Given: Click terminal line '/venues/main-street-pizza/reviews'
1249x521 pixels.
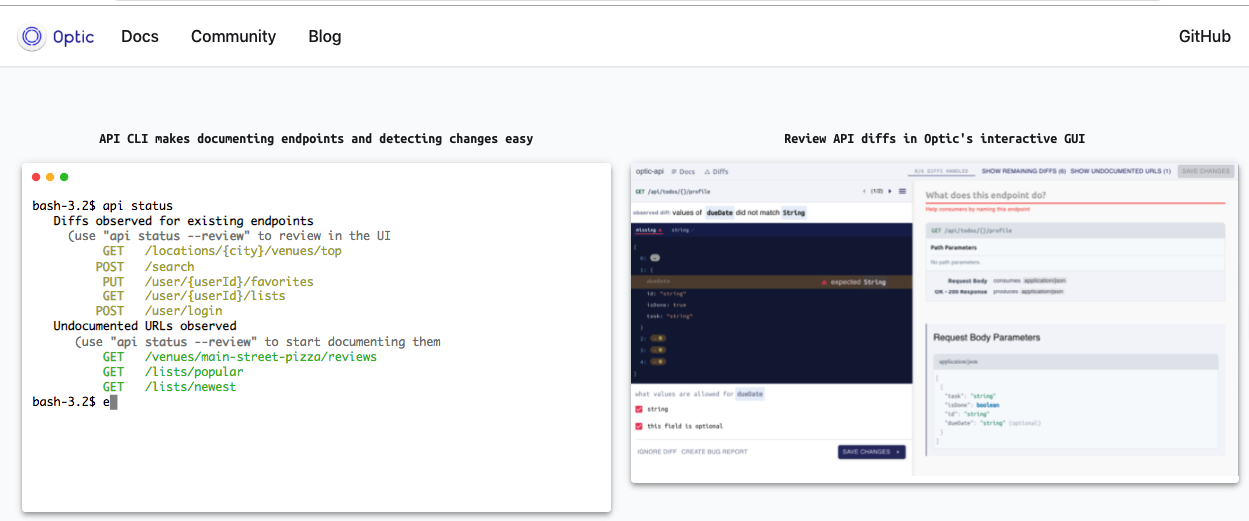Looking at the screenshot, I should coord(260,356).
